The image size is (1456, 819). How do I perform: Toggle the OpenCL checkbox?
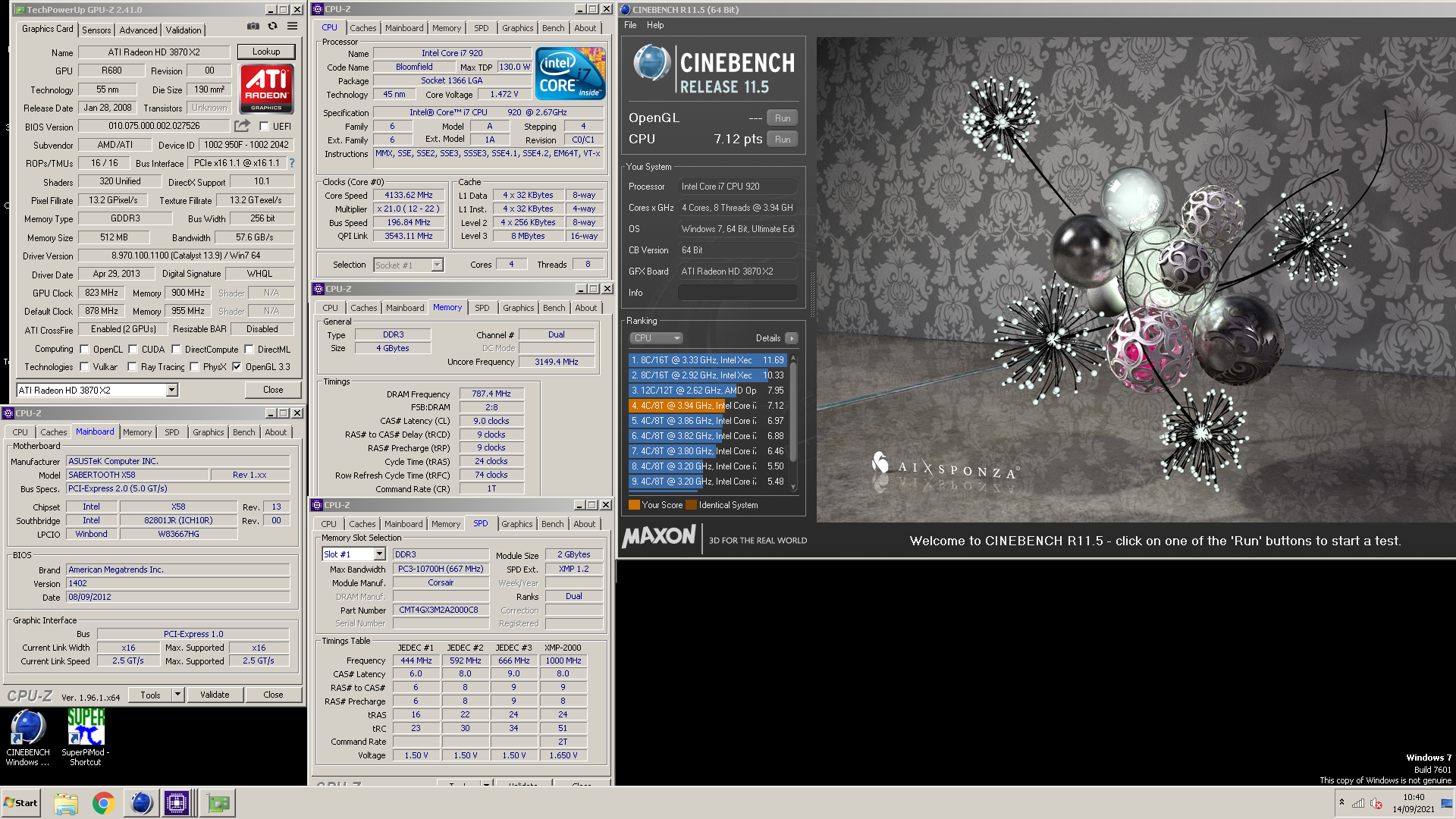[x=84, y=350]
